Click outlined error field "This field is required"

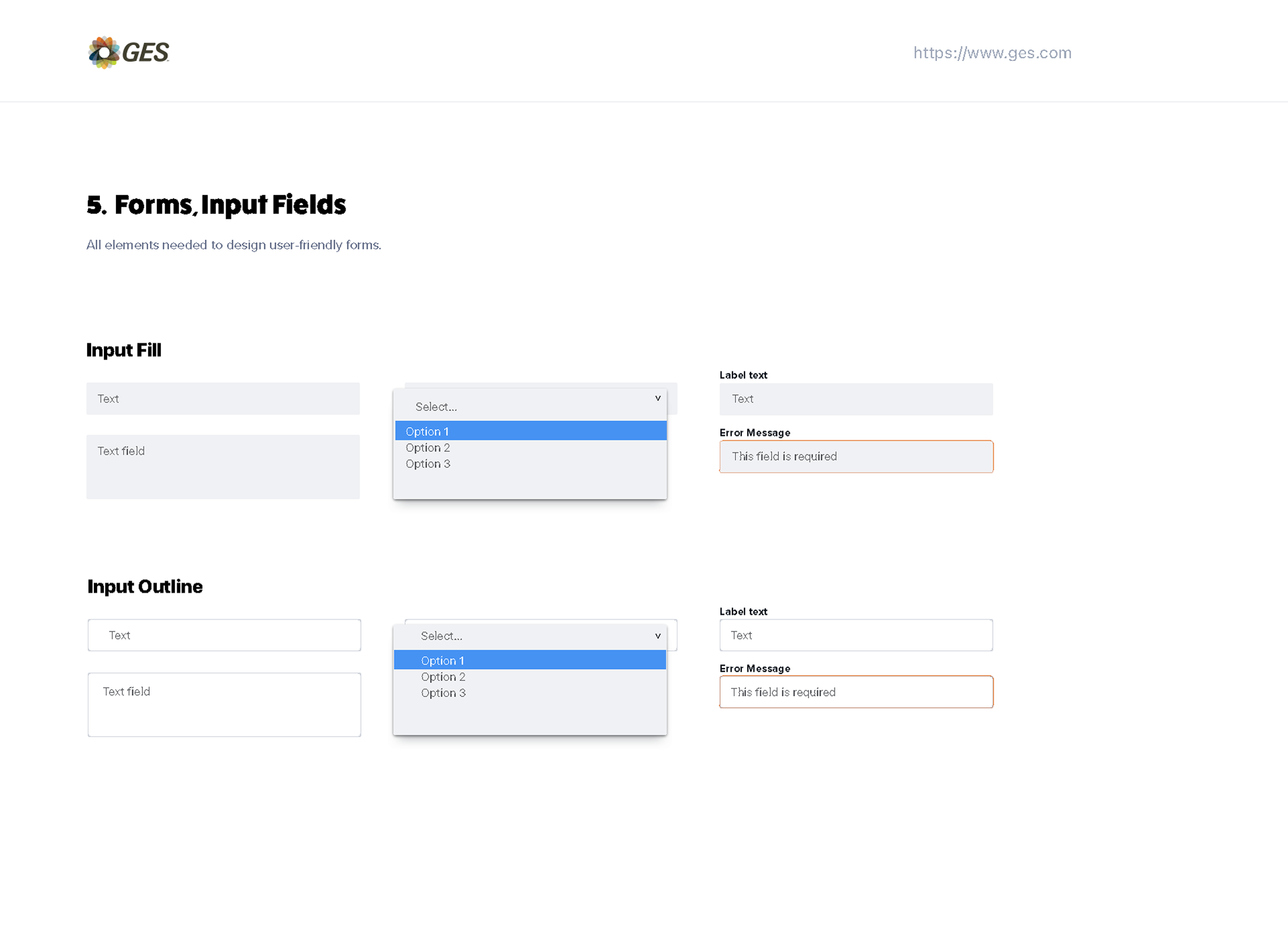point(856,692)
